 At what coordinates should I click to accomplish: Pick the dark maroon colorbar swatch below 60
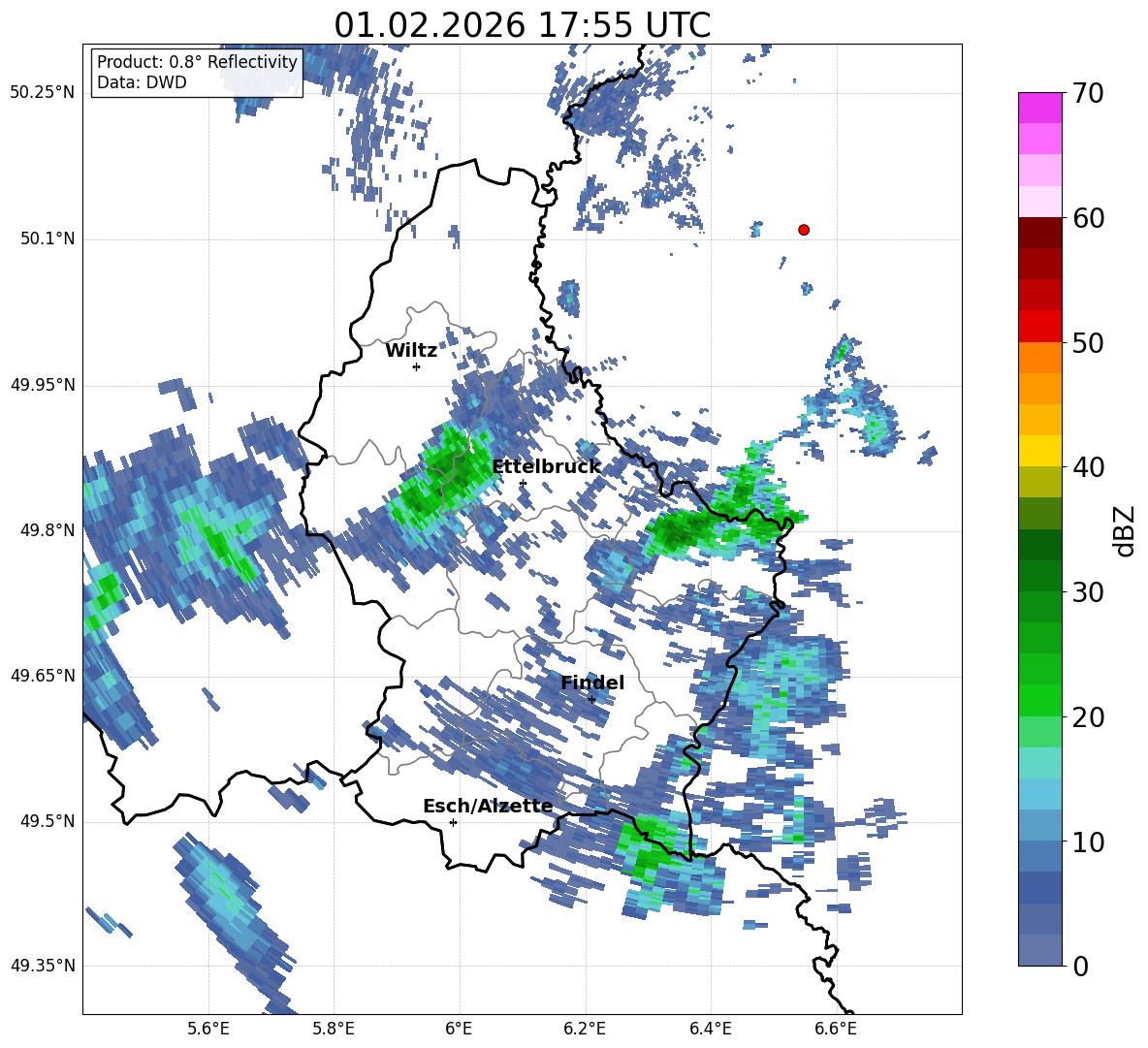tap(1039, 233)
